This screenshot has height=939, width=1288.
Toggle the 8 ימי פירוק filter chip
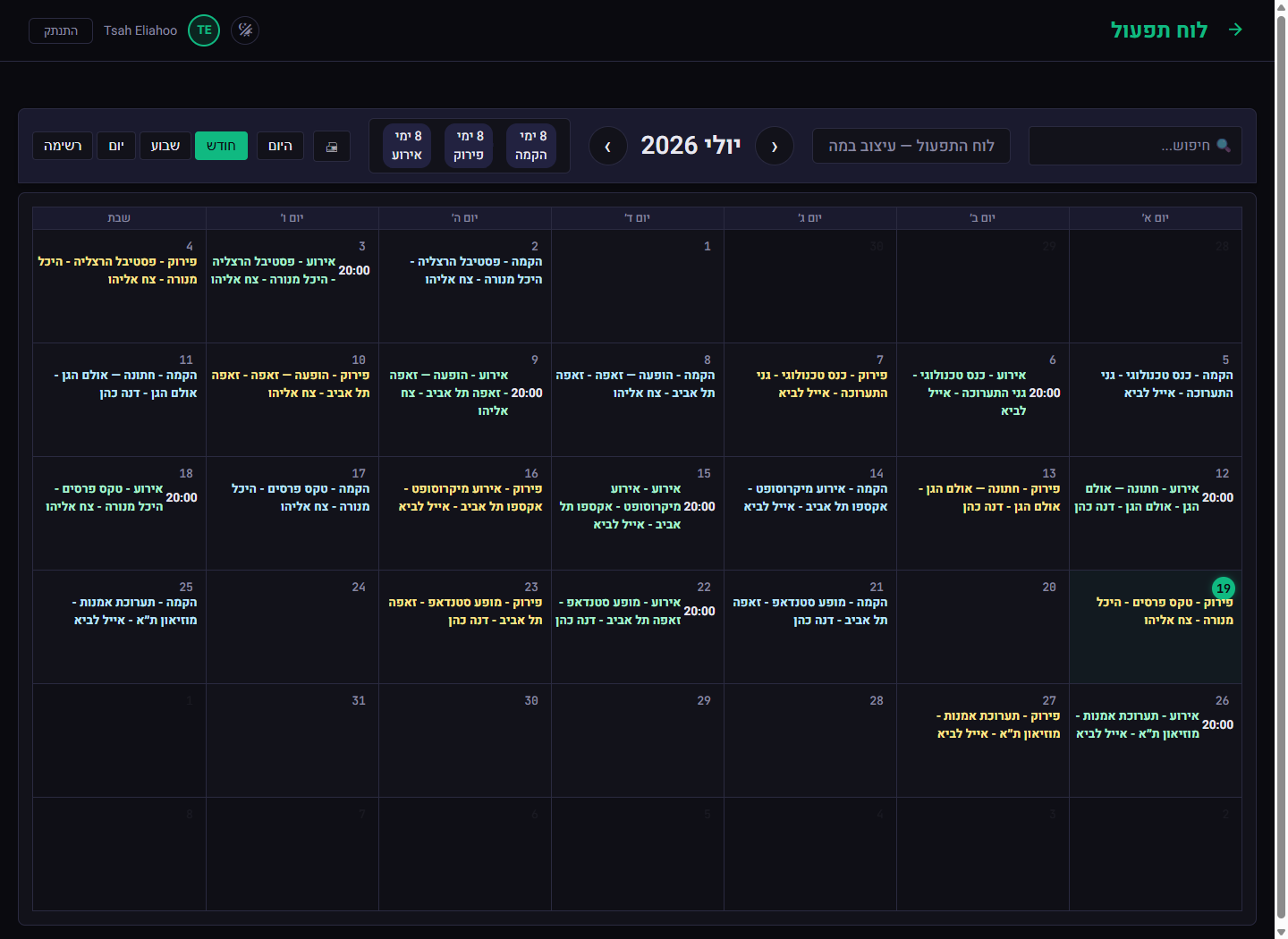coord(469,146)
